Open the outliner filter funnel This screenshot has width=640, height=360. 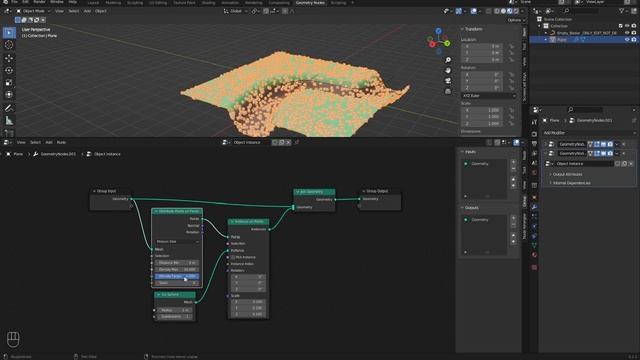coord(621,11)
